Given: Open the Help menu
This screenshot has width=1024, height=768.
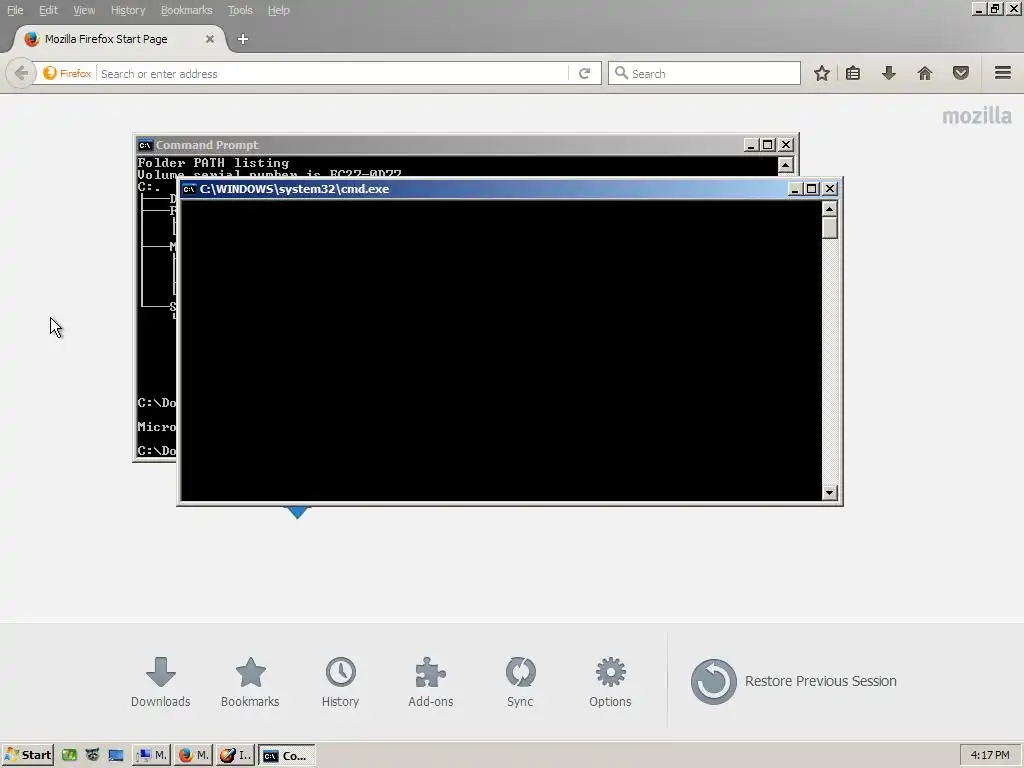Looking at the screenshot, I should click(278, 10).
